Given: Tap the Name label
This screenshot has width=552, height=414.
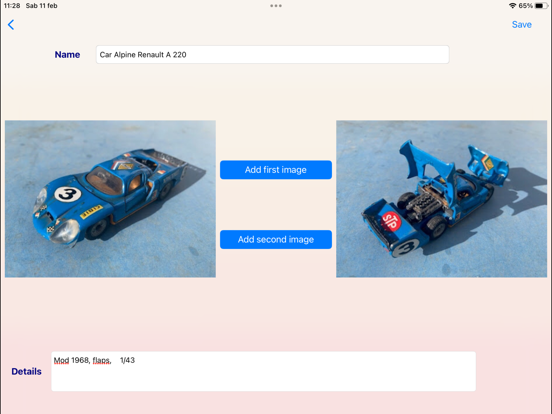Looking at the screenshot, I should click(67, 55).
